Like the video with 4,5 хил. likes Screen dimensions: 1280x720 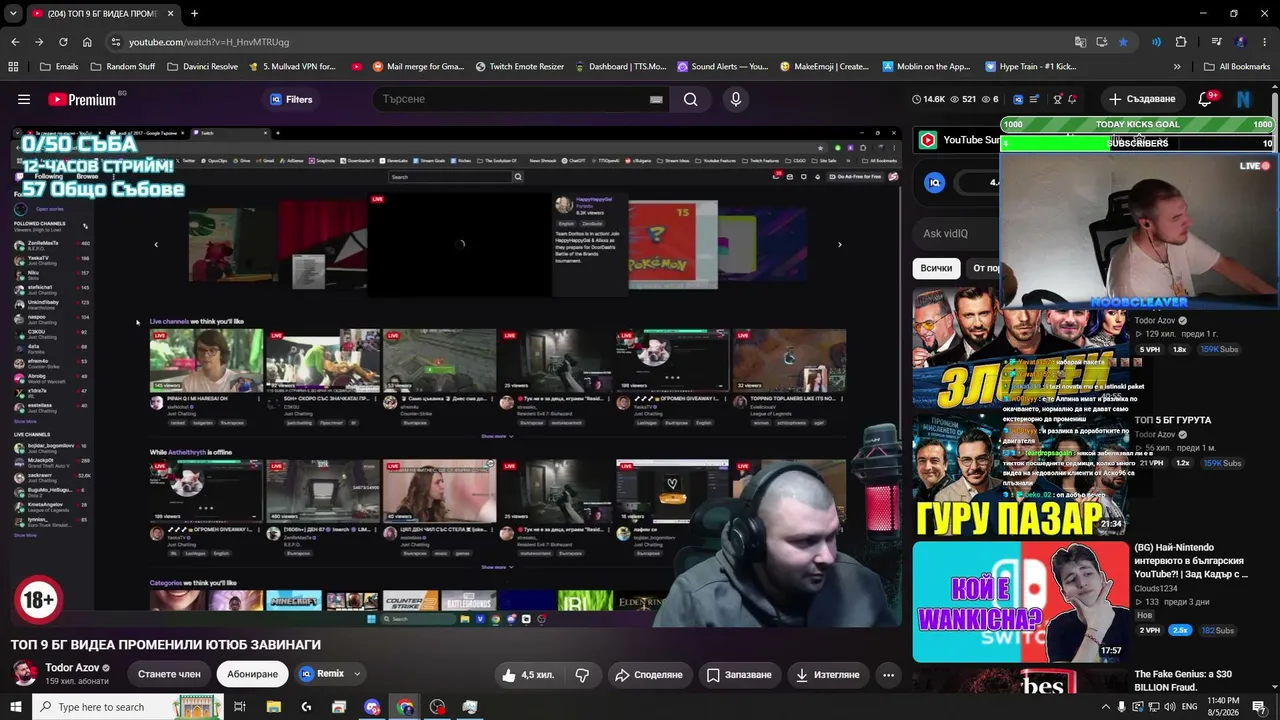(x=528, y=675)
